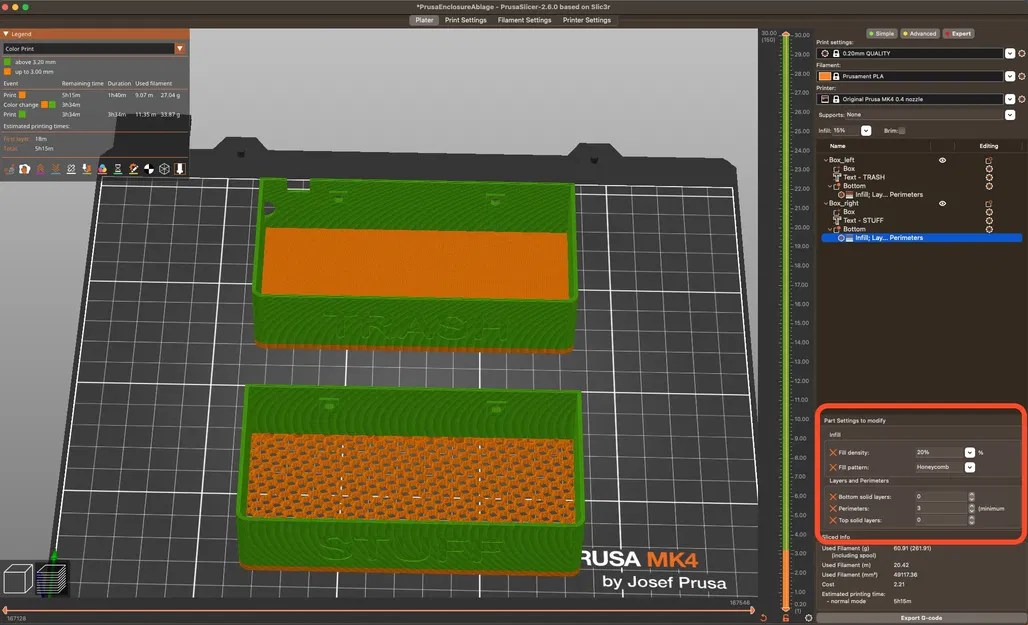Viewport: 1028px width, 625px height.
Task: Toggle Shells wireframe cube icon
Action: point(164,169)
